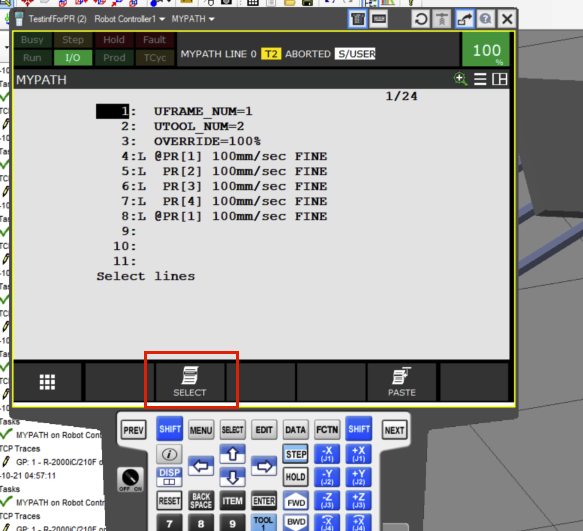Click the FWD key
The image size is (583, 531).
click(x=296, y=501)
